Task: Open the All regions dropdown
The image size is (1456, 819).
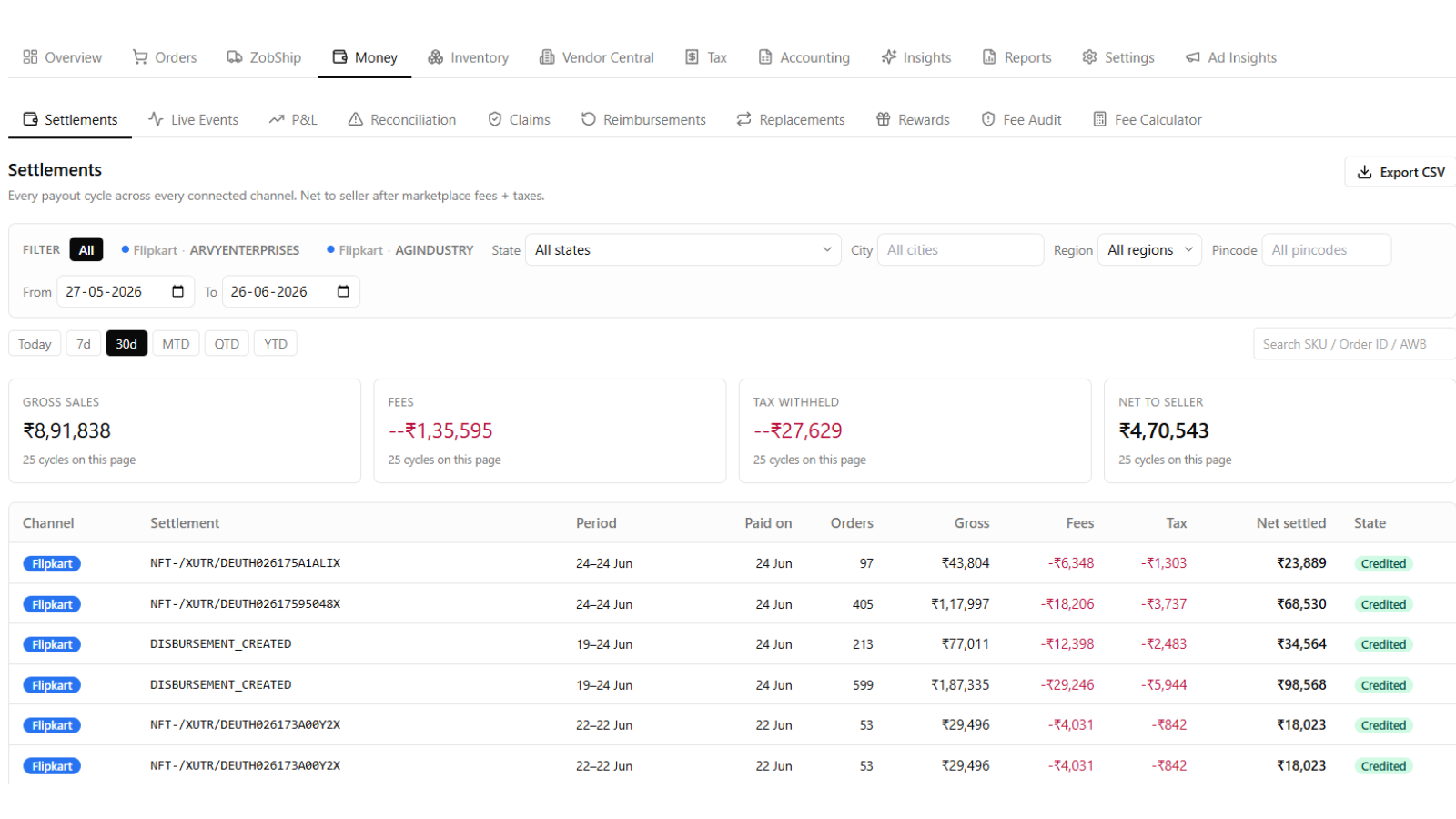Action: pyautogui.click(x=1150, y=250)
